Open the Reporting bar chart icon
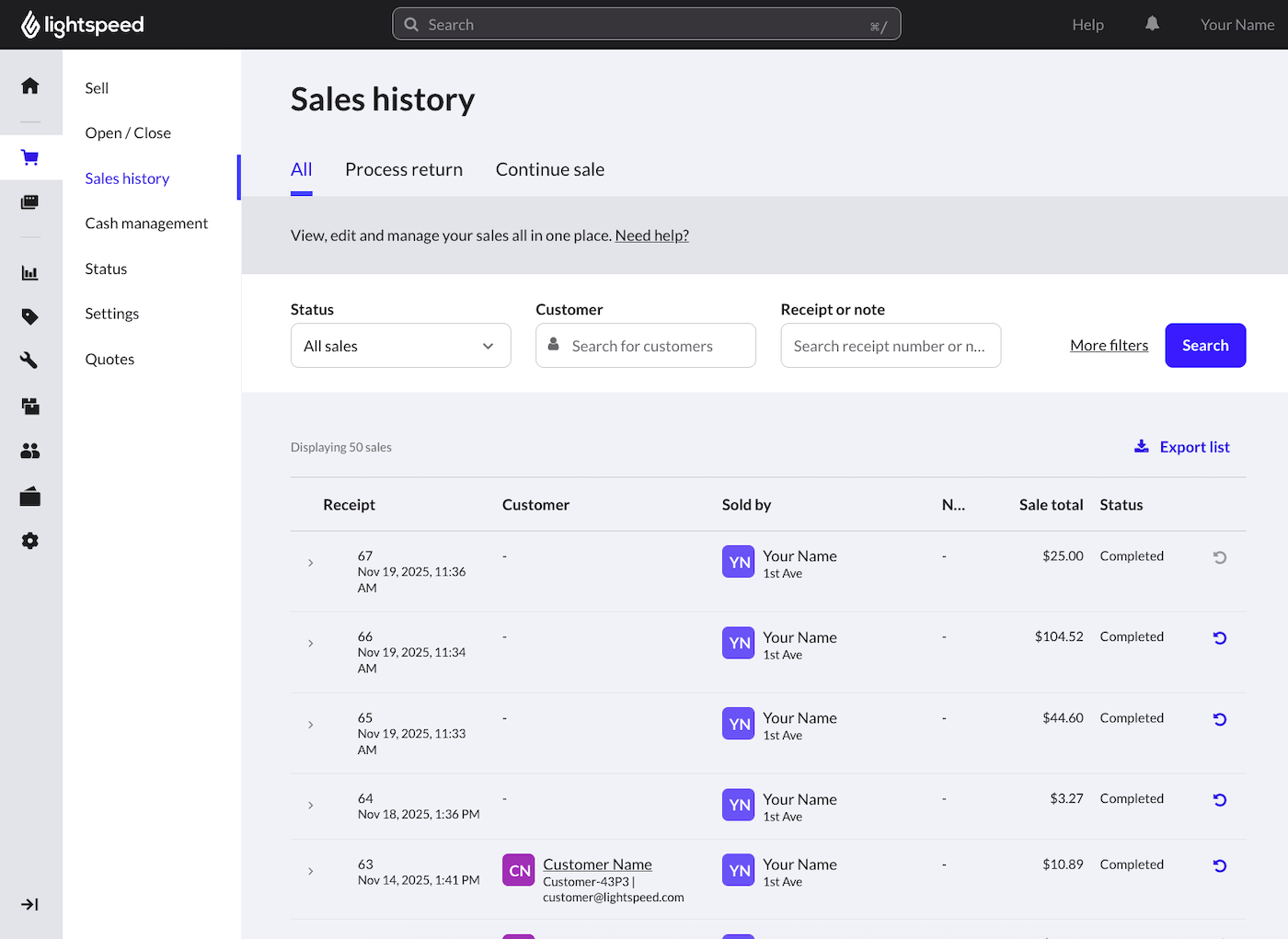 30,273
